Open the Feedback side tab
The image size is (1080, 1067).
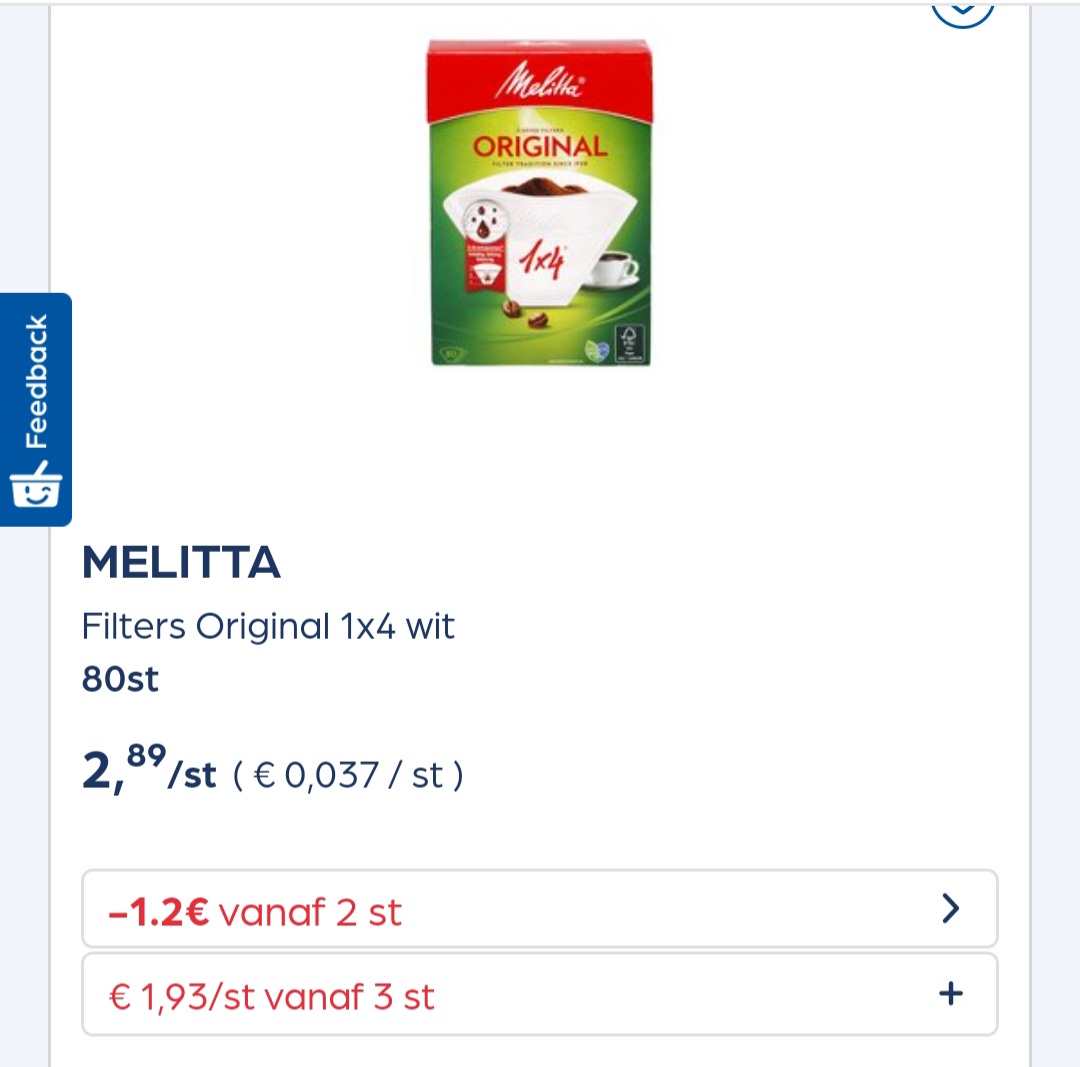point(35,409)
